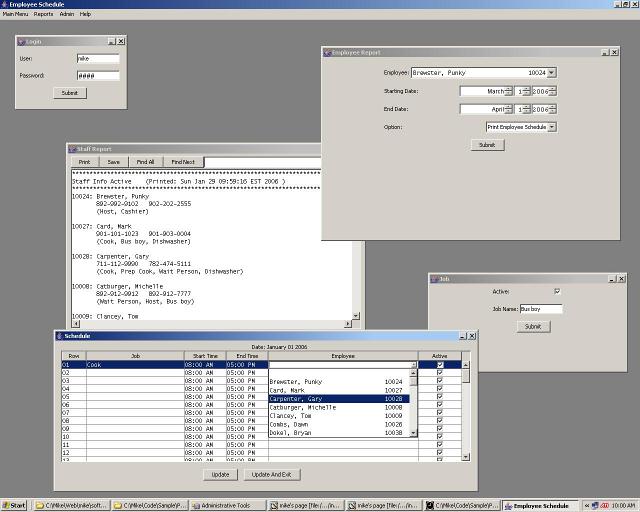Screen dimensions: 640x512
Task: Toggle Active checkbox in schedule row 04
Action: [x=440, y=389]
